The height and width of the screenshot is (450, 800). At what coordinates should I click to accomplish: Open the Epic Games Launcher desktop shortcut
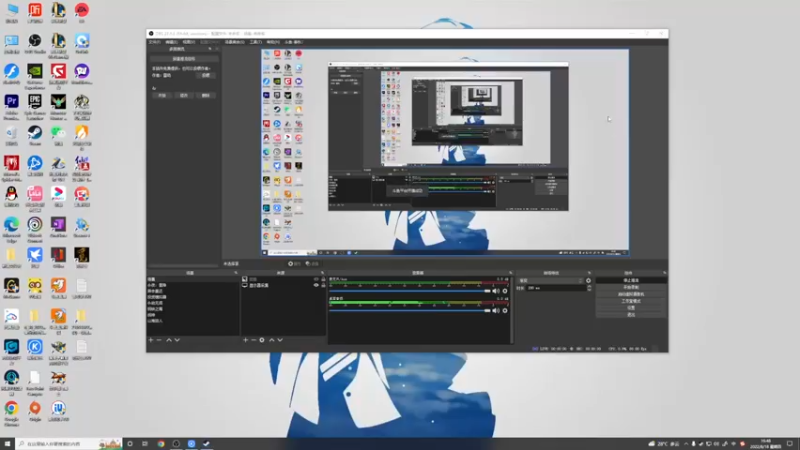click(35, 106)
